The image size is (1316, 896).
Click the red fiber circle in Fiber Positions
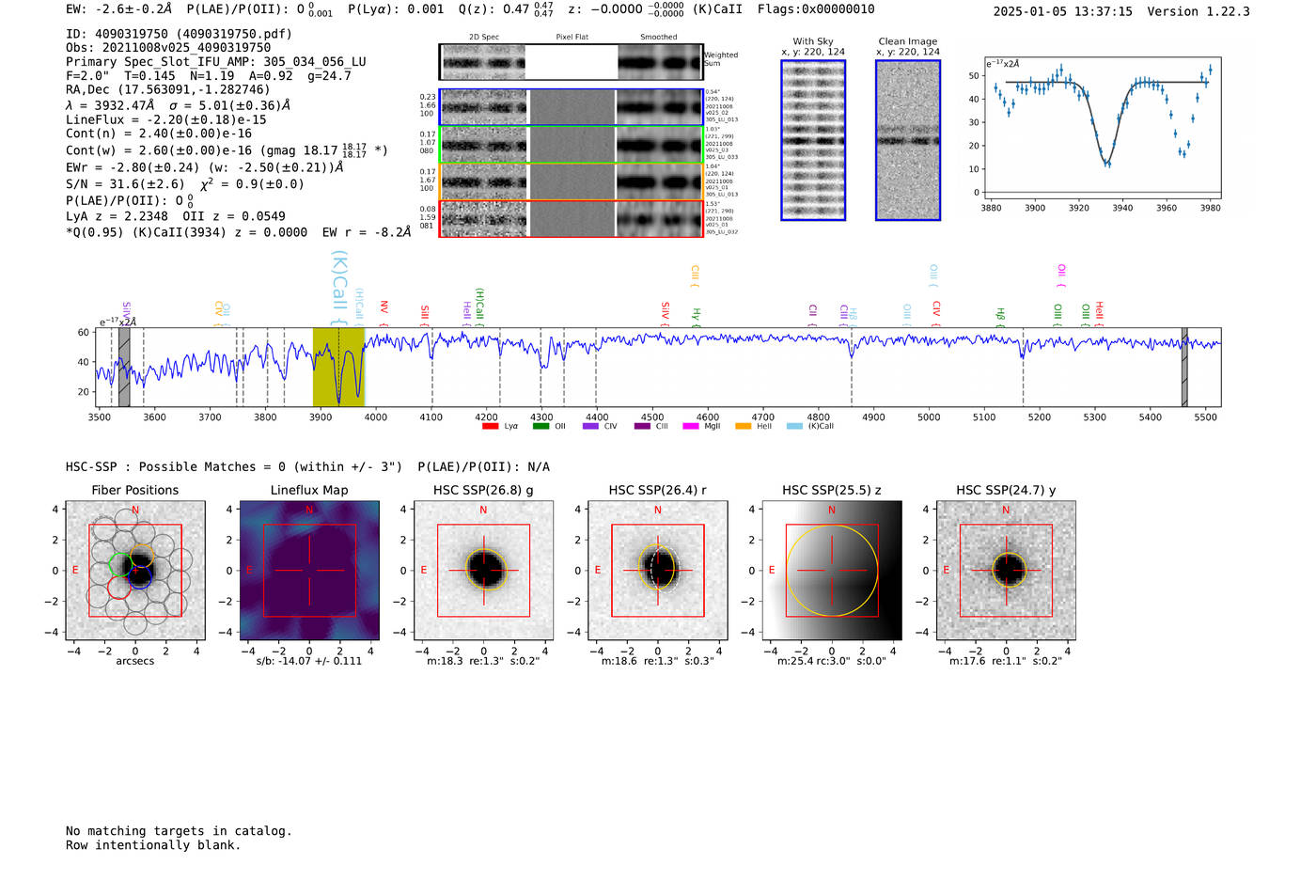pyautogui.click(x=119, y=588)
